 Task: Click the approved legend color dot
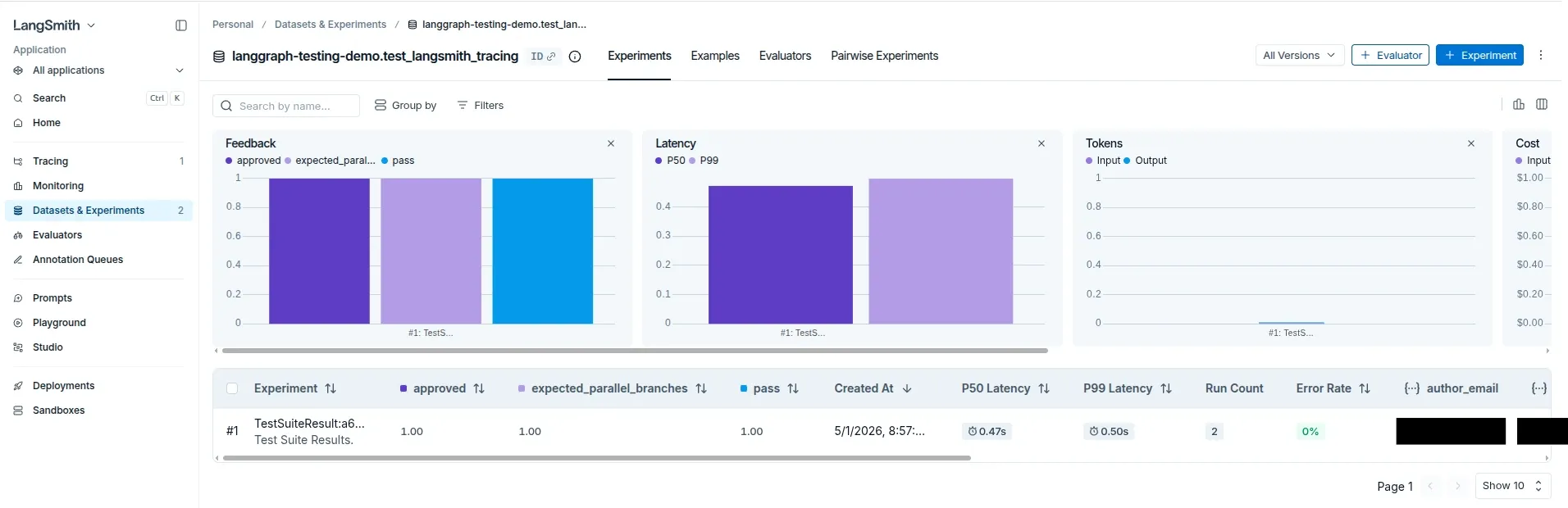pos(229,161)
